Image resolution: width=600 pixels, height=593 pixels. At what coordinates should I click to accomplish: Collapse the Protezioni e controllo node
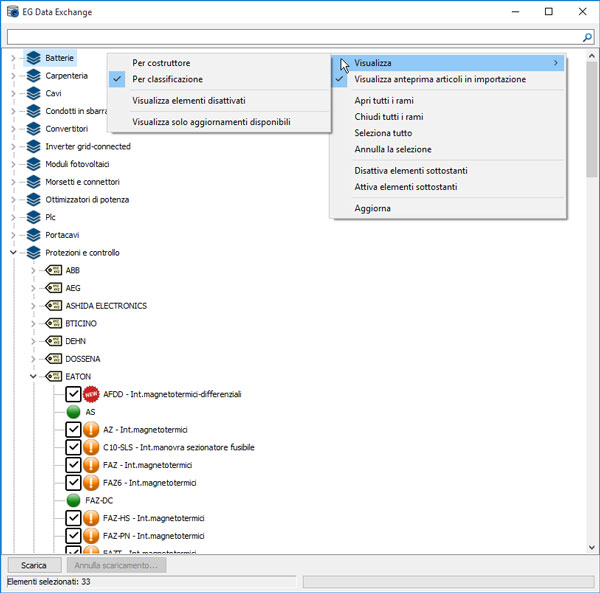tap(13, 253)
